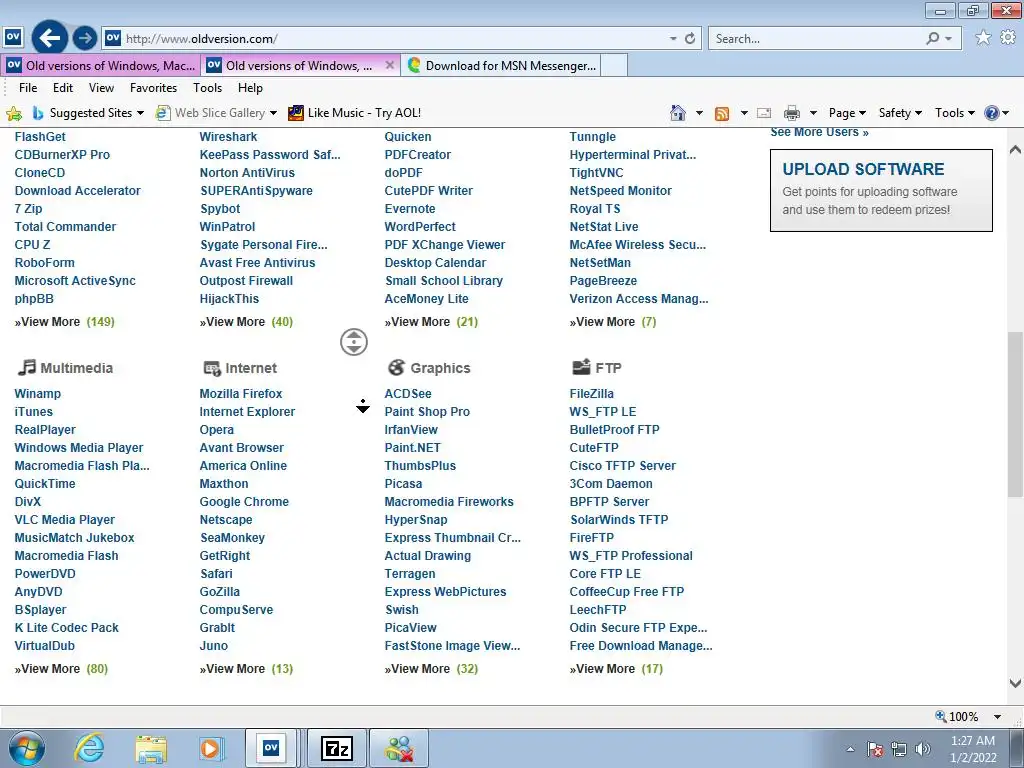Open the zoom level dropdown arrow

click(x=997, y=716)
